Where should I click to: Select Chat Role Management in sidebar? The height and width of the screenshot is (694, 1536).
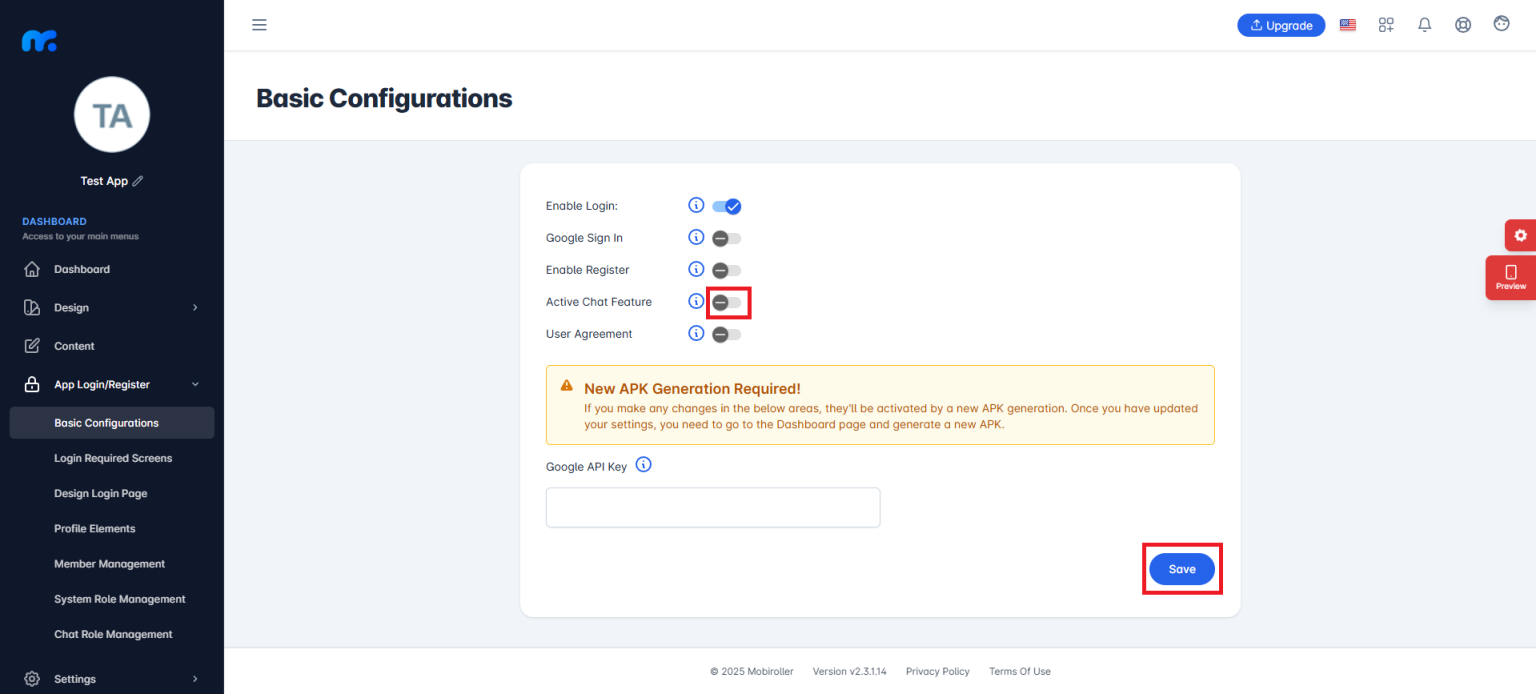coord(113,633)
